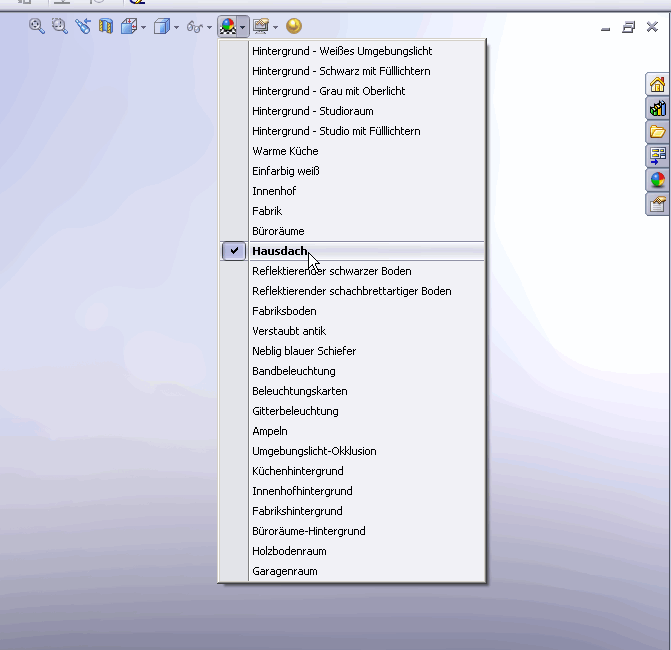Image resolution: width=671 pixels, height=650 pixels.
Task: Apply the Holzbodenraum scene
Action: click(352, 551)
